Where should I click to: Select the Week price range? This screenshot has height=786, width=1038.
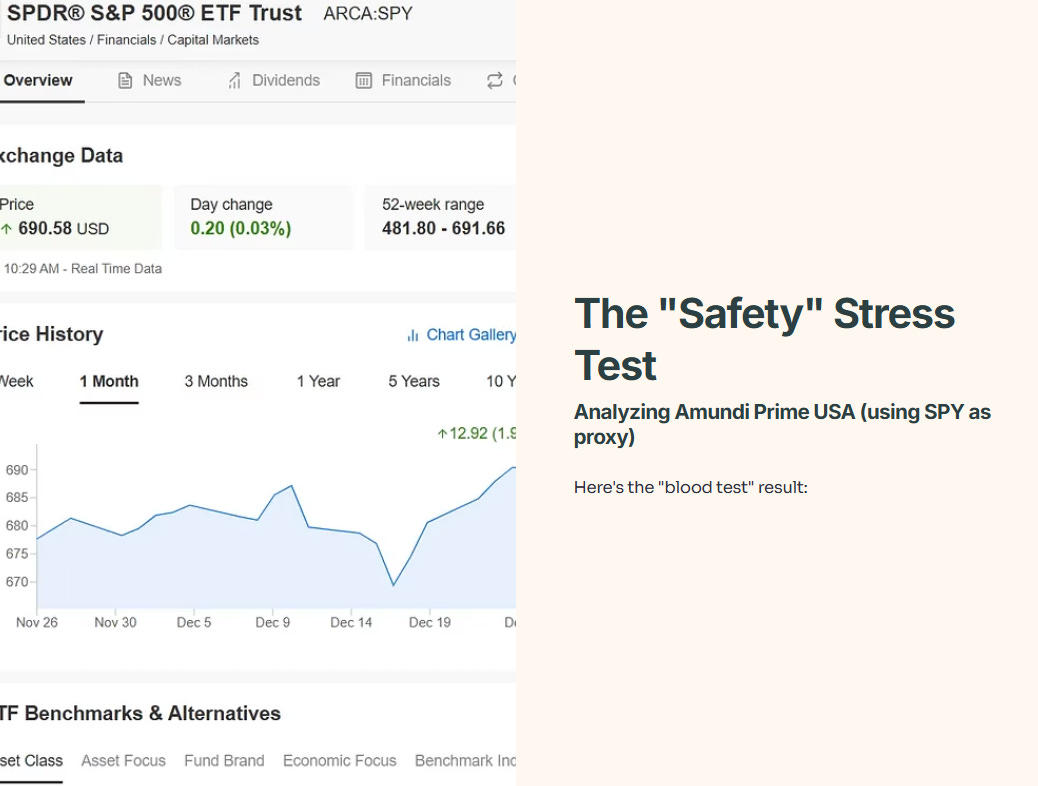point(17,381)
